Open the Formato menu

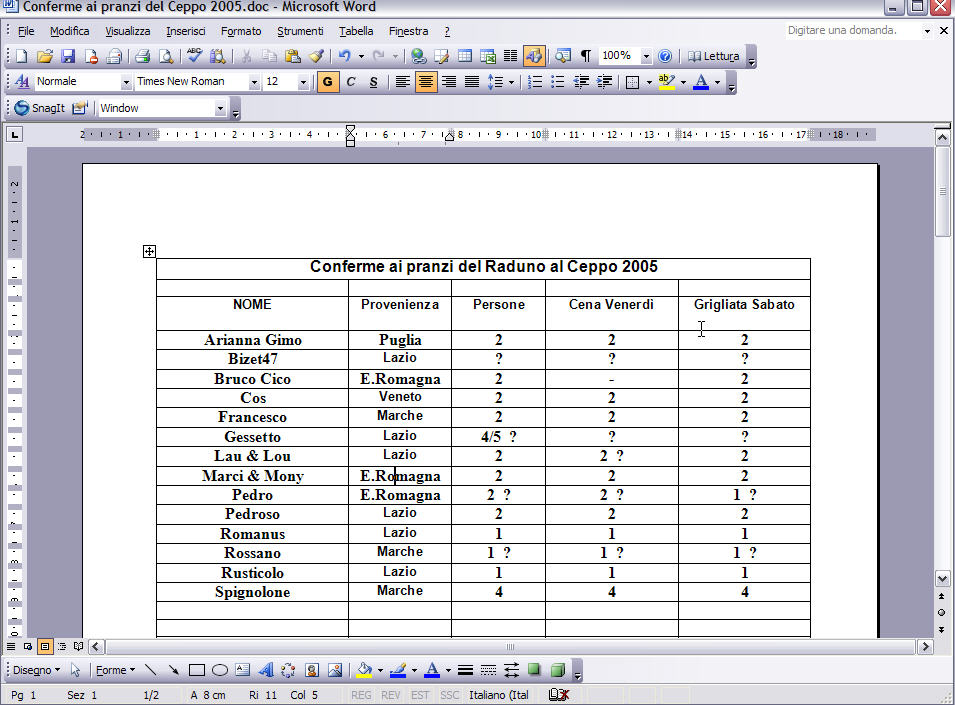coord(241,31)
